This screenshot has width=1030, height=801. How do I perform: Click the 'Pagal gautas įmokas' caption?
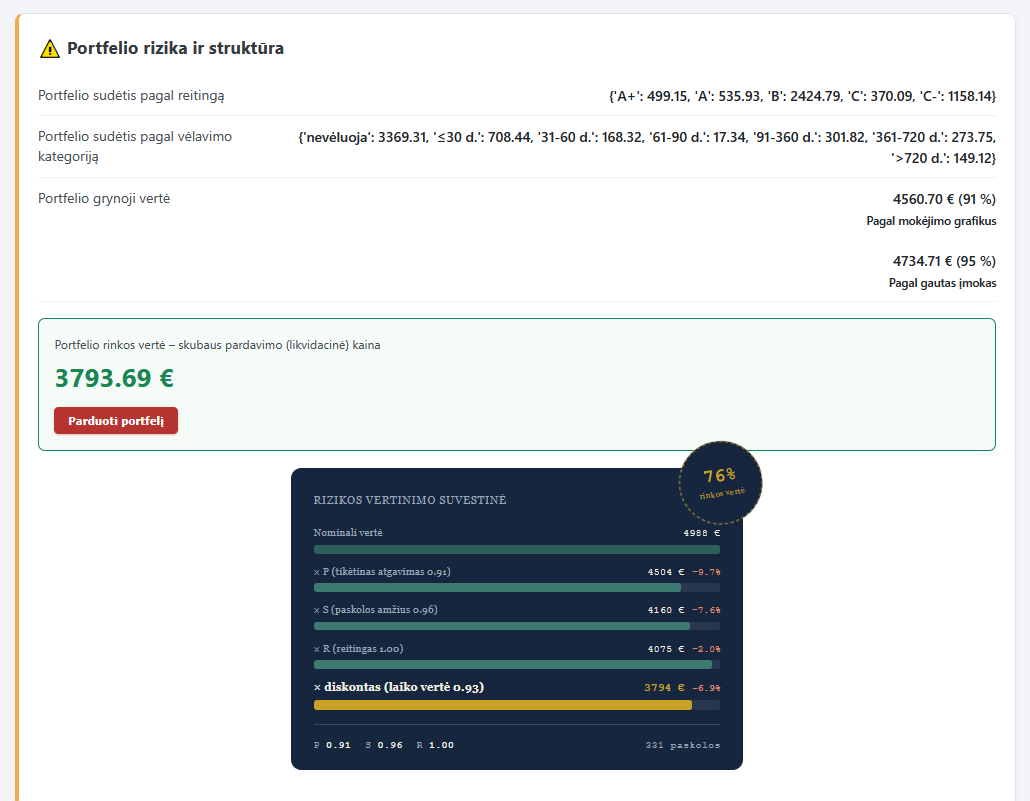(942, 283)
